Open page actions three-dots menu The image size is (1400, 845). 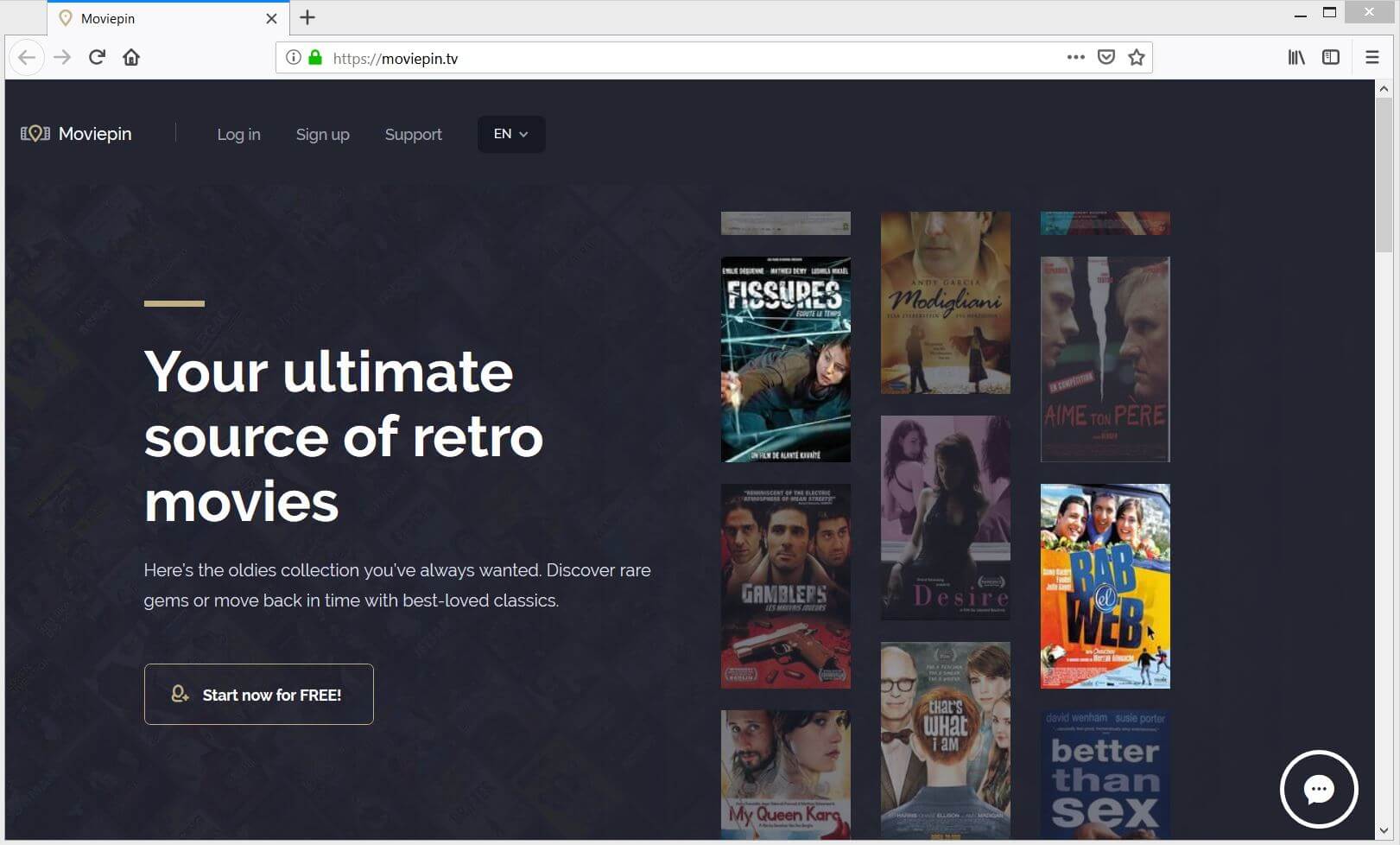(1075, 58)
